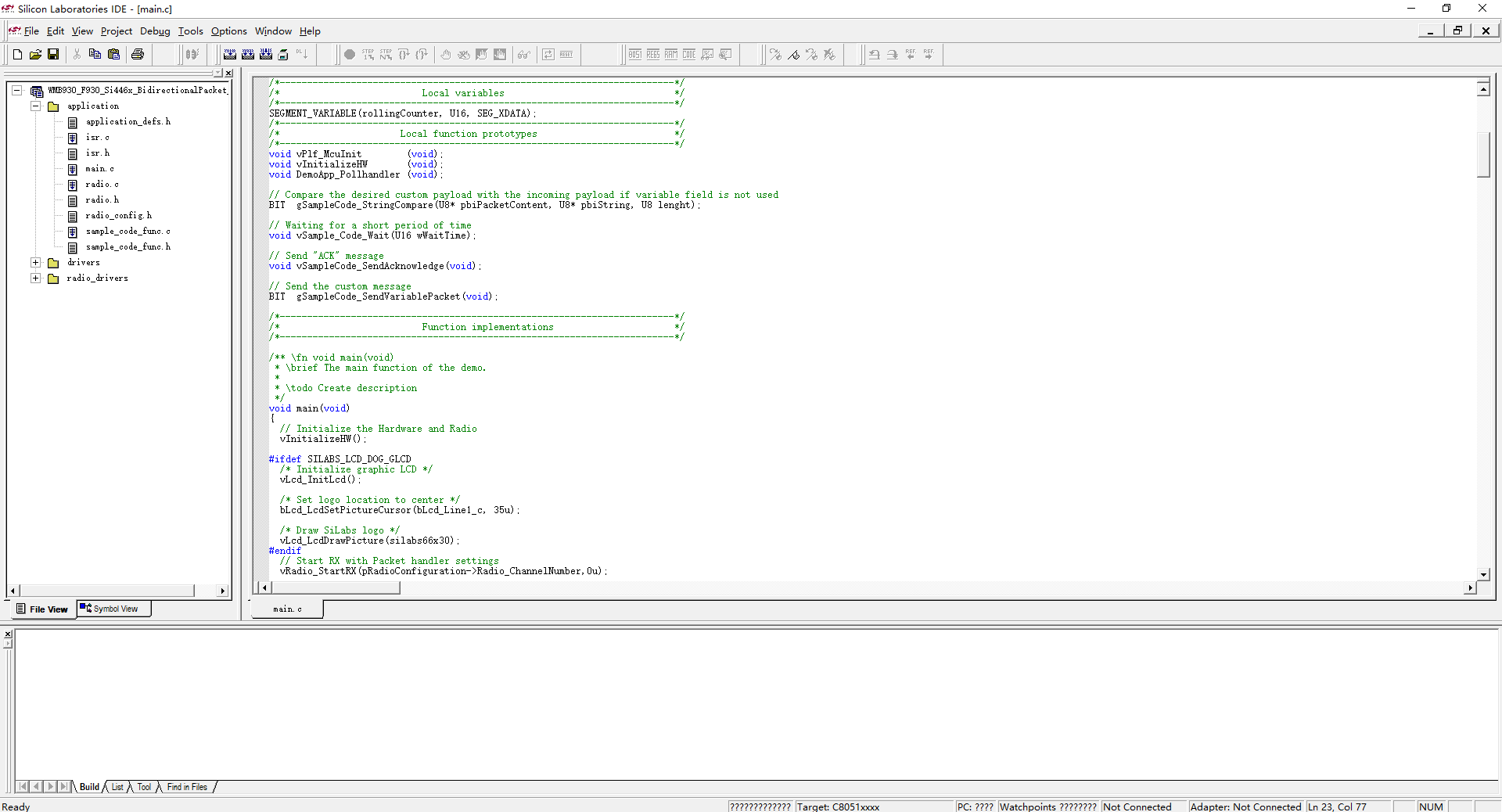The width and height of the screenshot is (1502, 812).
Task: Expand the radio_drivers folder
Action: click(35, 278)
